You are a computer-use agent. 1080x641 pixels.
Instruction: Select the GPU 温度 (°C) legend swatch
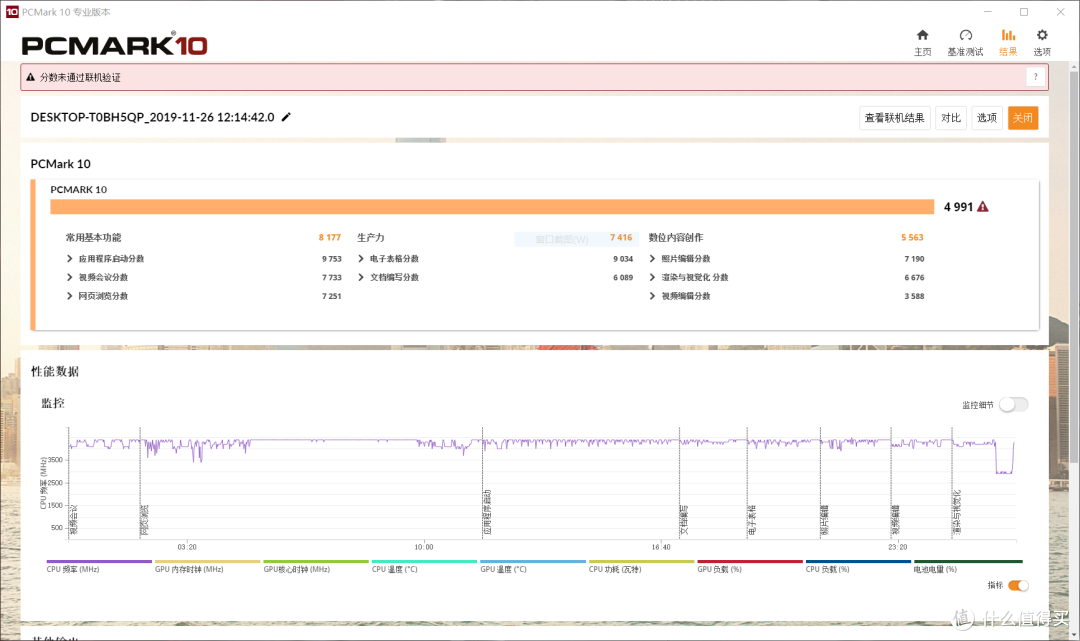(533, 562)
